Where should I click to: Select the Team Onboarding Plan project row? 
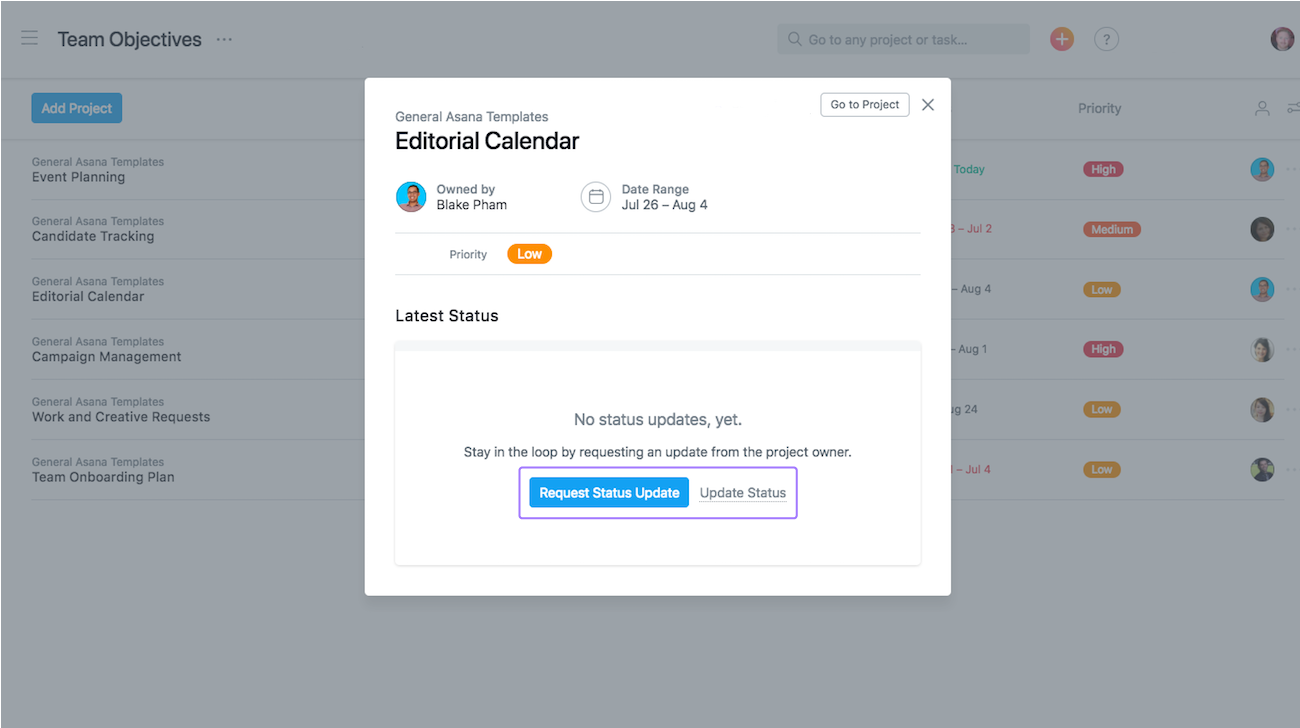point(103,470)
